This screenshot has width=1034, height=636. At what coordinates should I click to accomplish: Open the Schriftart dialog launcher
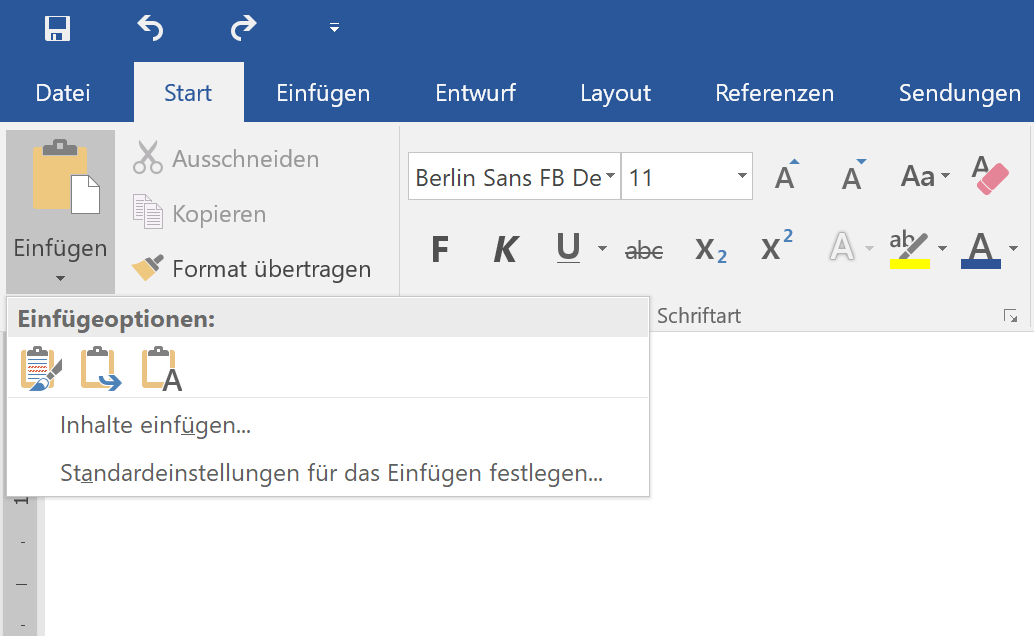[1010, 316]
